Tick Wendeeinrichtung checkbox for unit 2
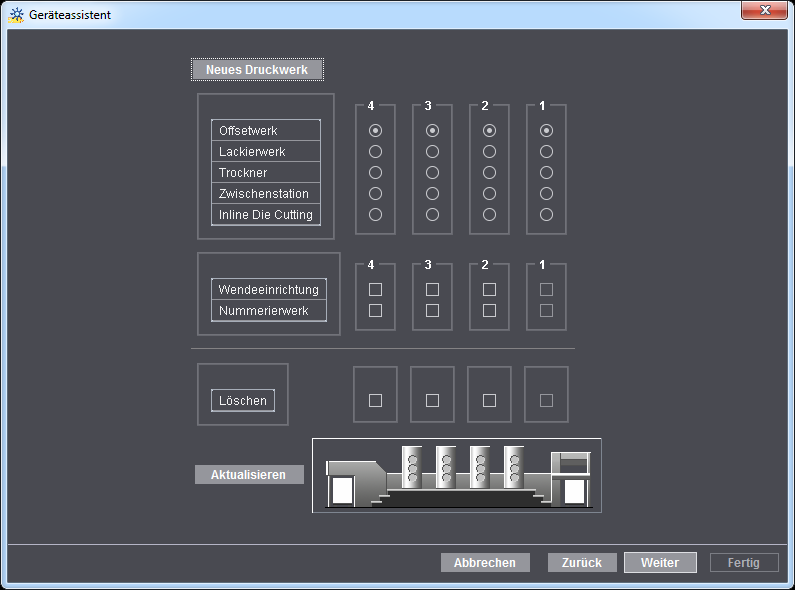Image resolution: width=795 pixels, height=590 pixels. pos(490,290)
